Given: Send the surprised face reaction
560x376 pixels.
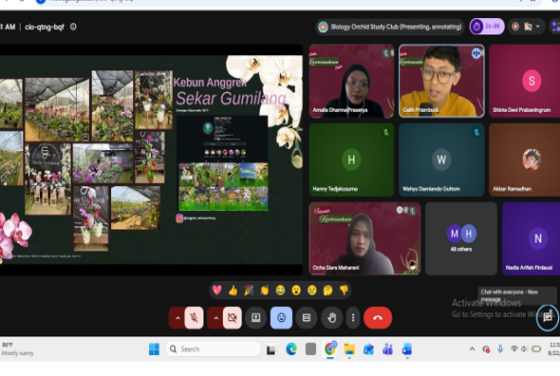Looking at the screenshot, I should pos(296,290).
